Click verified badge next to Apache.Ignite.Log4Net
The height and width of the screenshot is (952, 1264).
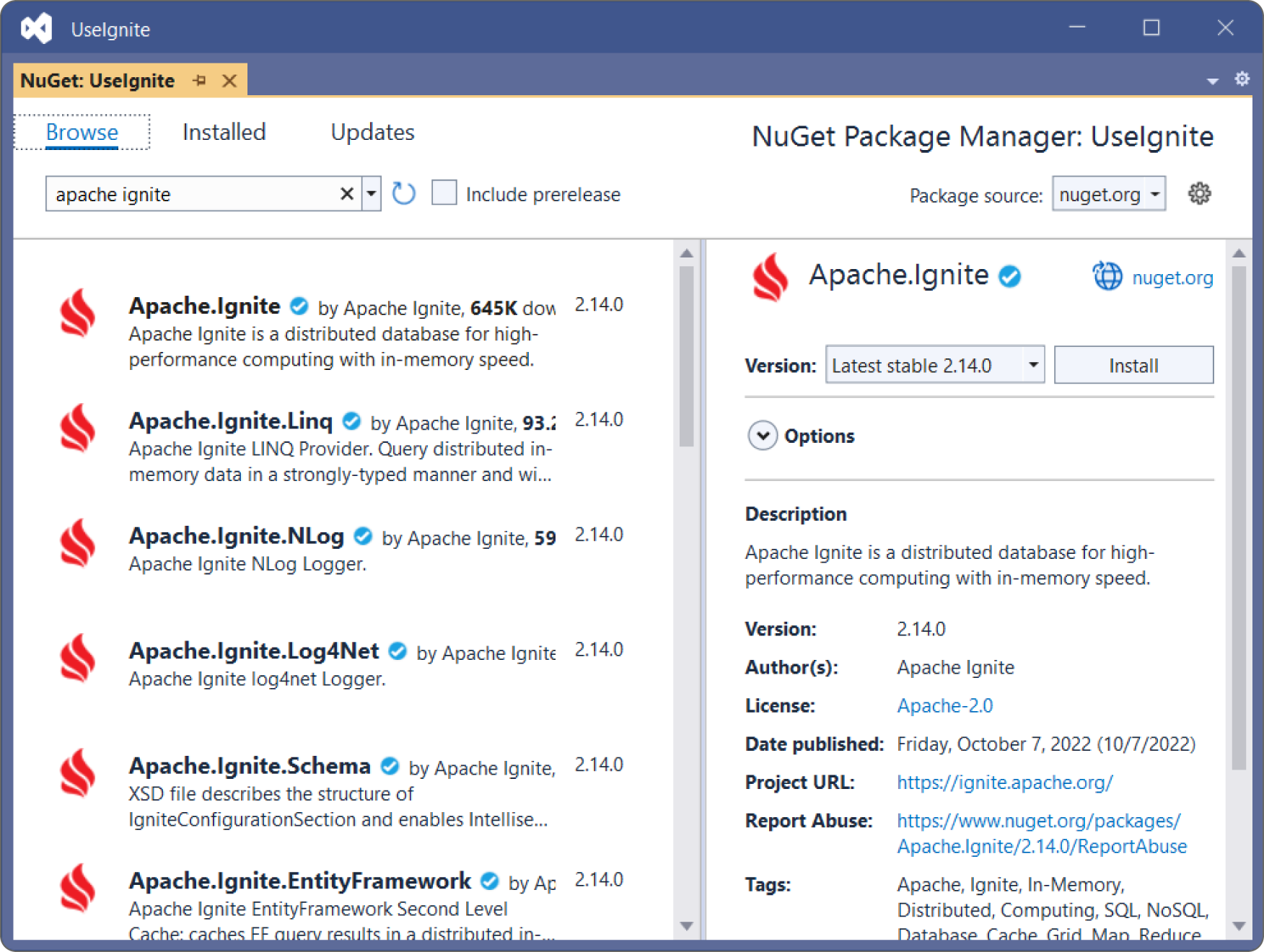[x=398, y=651]
